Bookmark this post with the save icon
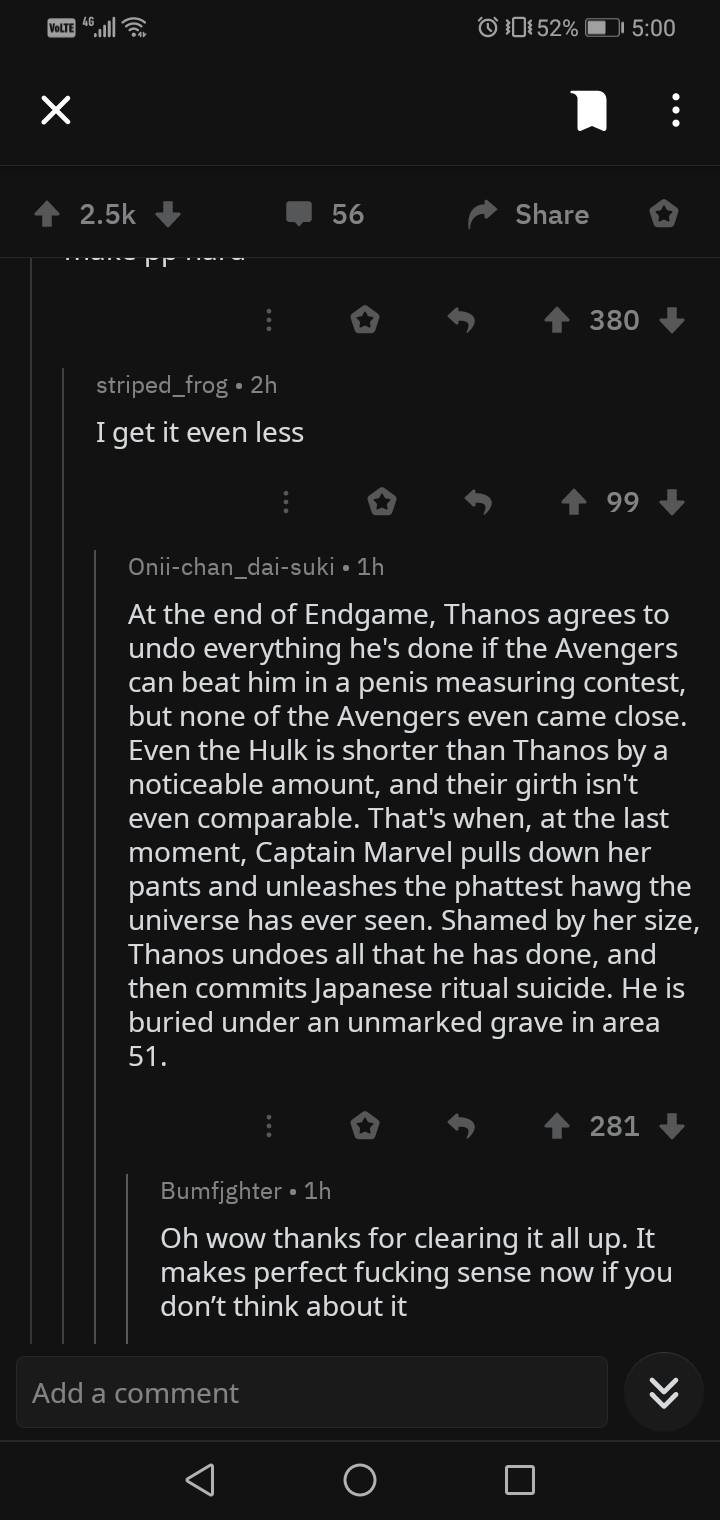 pyautogui.click(x=590, y=110)
